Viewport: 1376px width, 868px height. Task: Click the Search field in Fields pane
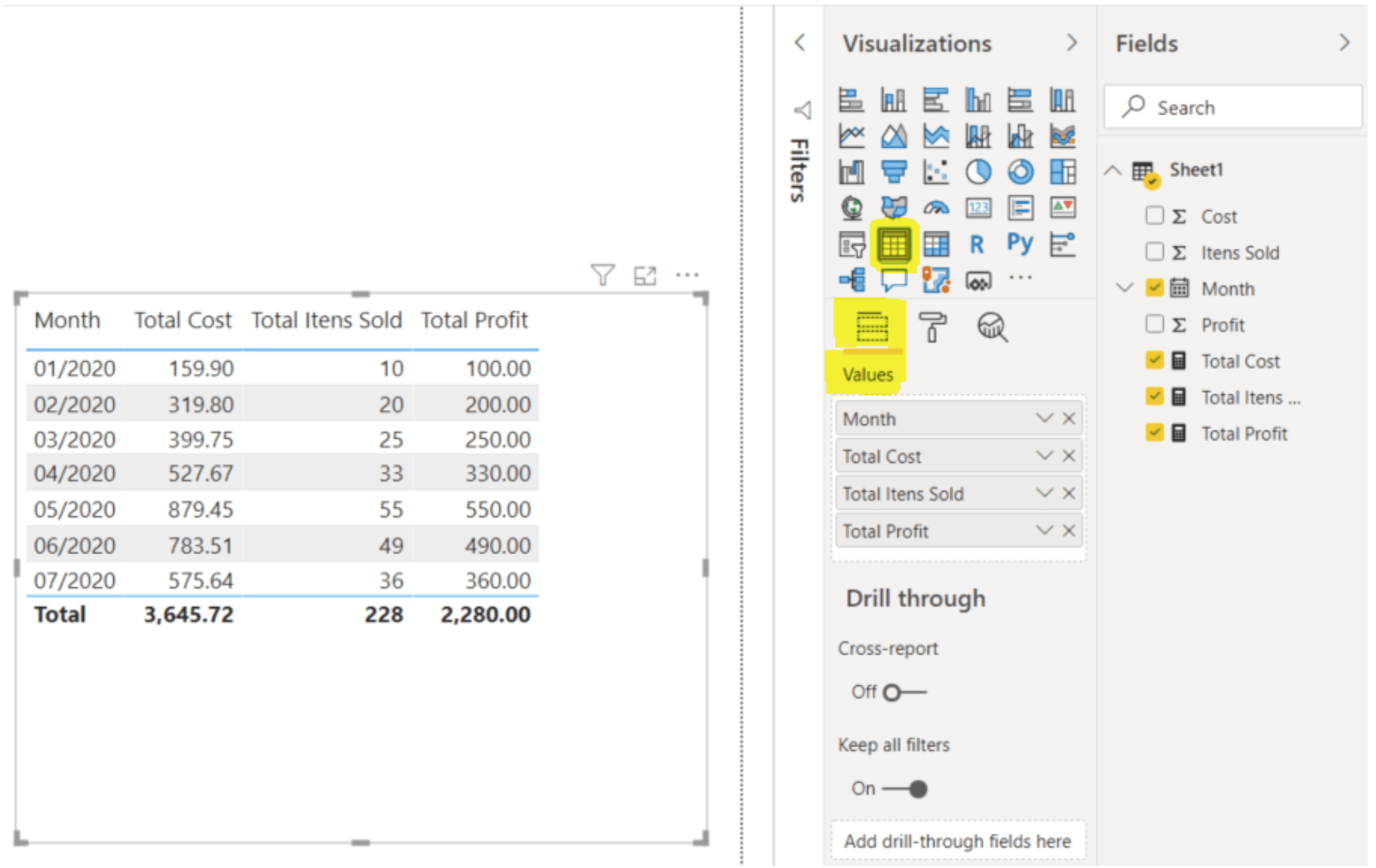tap(1233, 107)
